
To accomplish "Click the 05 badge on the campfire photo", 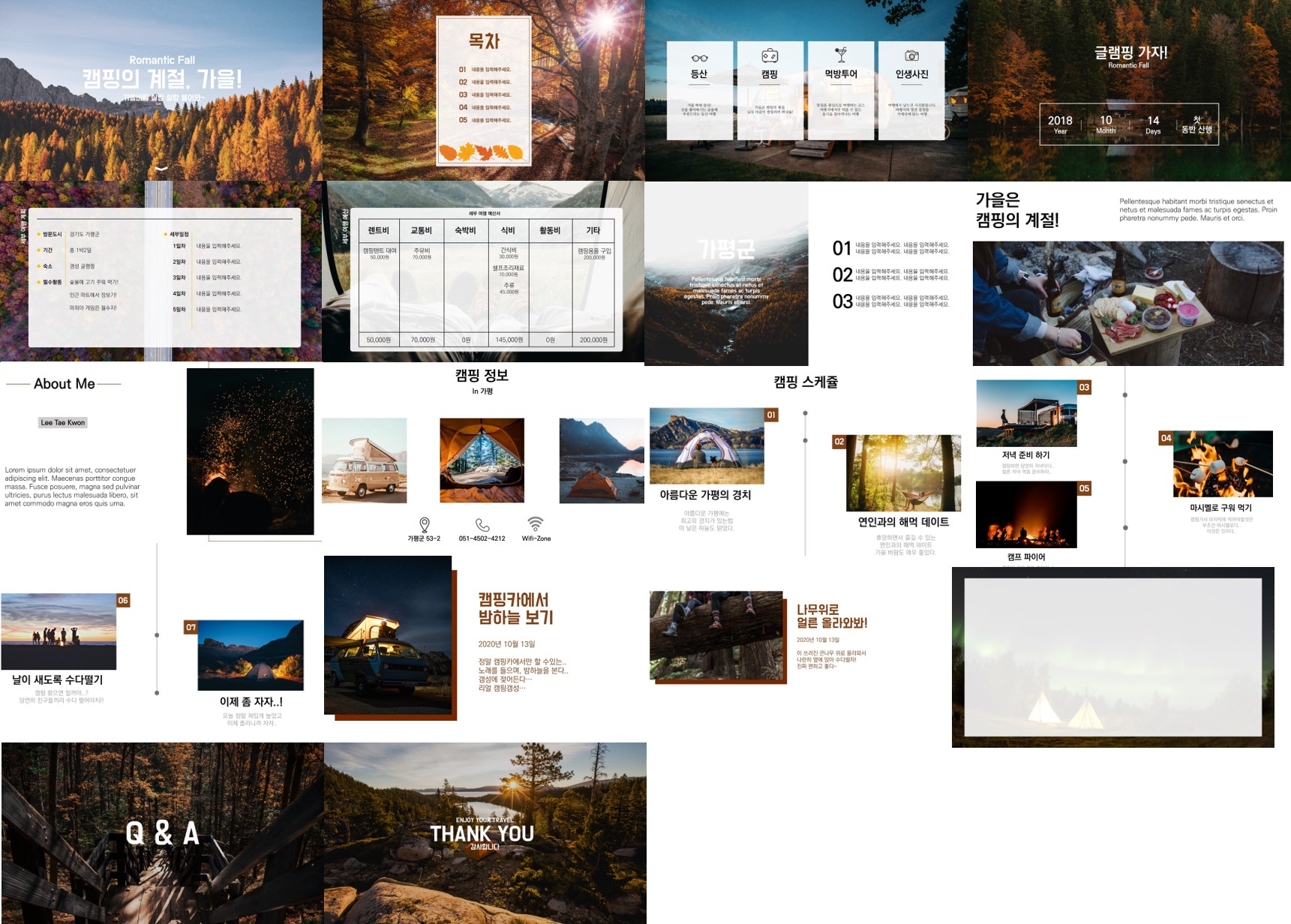I will point(1084,488).
